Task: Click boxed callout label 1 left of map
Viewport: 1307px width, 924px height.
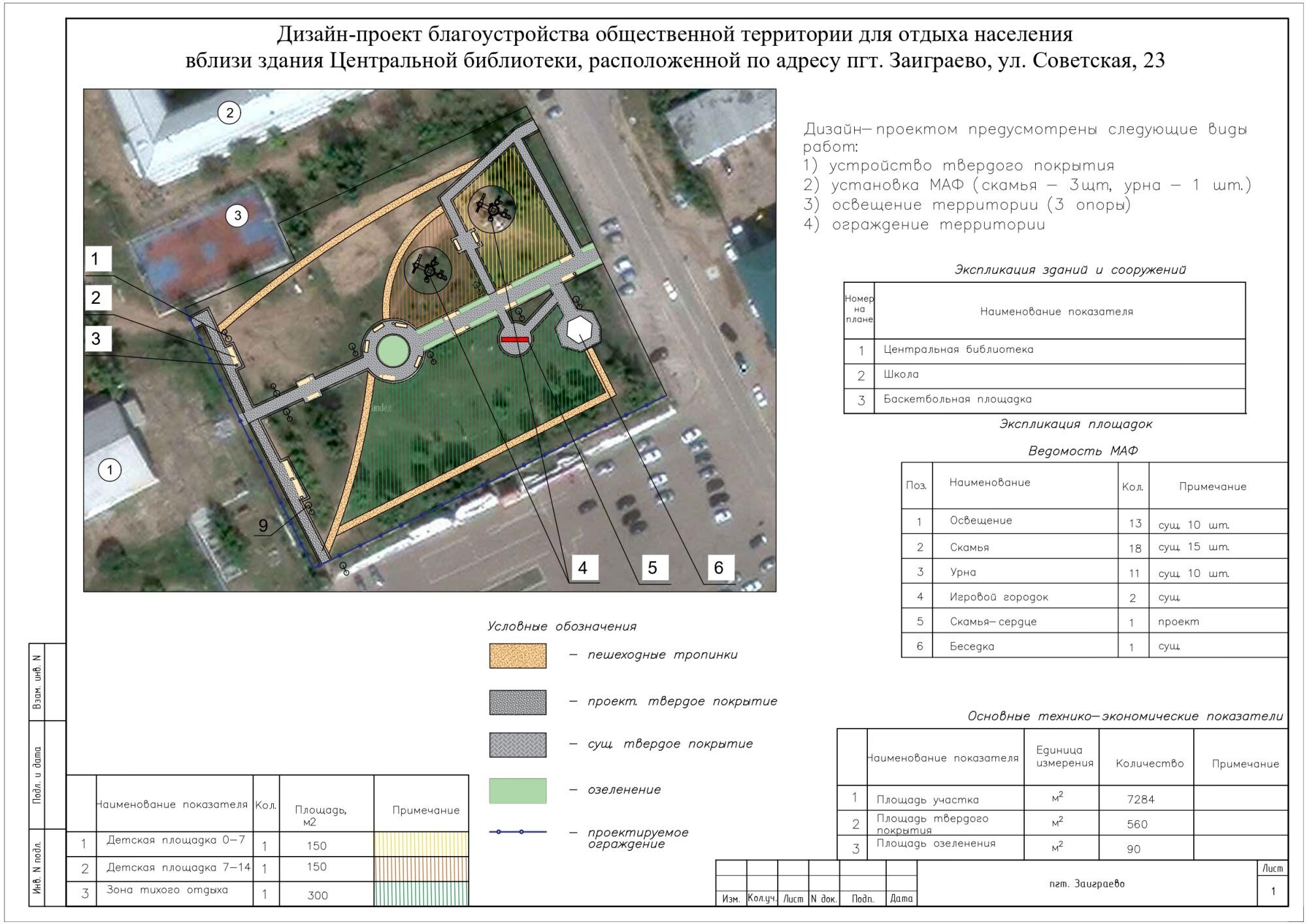Action: click(x=99, y=259)
